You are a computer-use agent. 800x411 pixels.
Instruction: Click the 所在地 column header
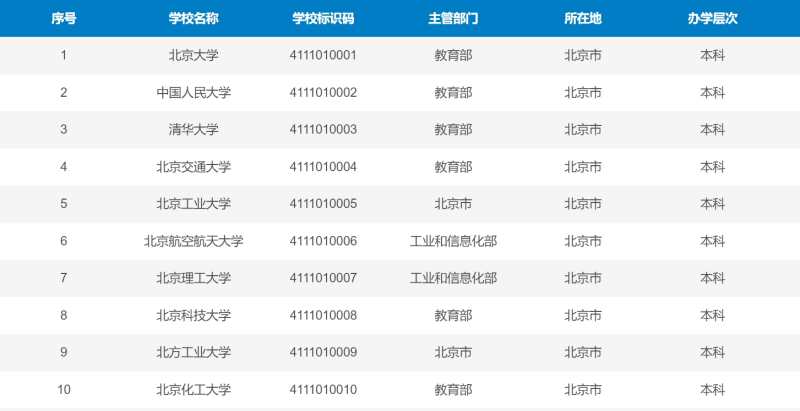coord(583,18)
